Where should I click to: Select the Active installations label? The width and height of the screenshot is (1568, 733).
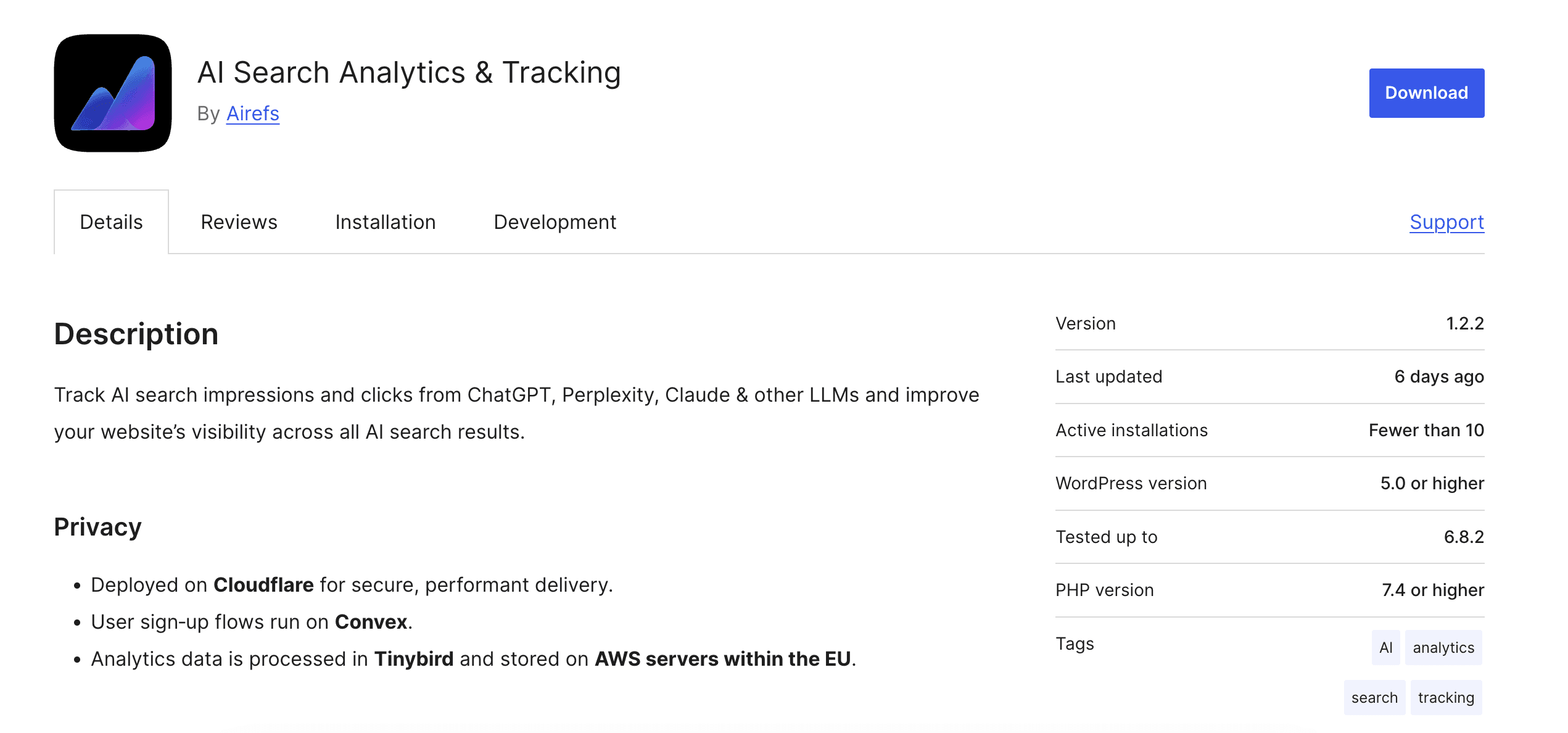pyautogui.click(x=1131, y=430)
